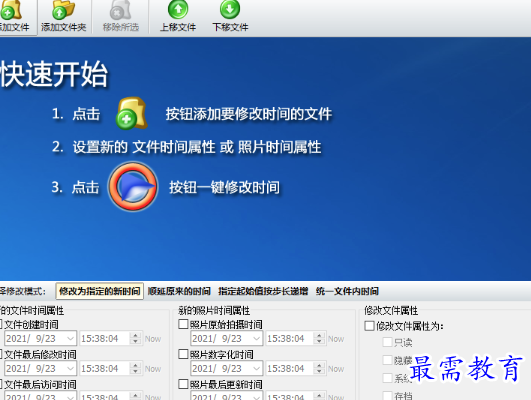
Task: Open the 照片最后更新时间 date dropdown
Action: coord(257,396)
